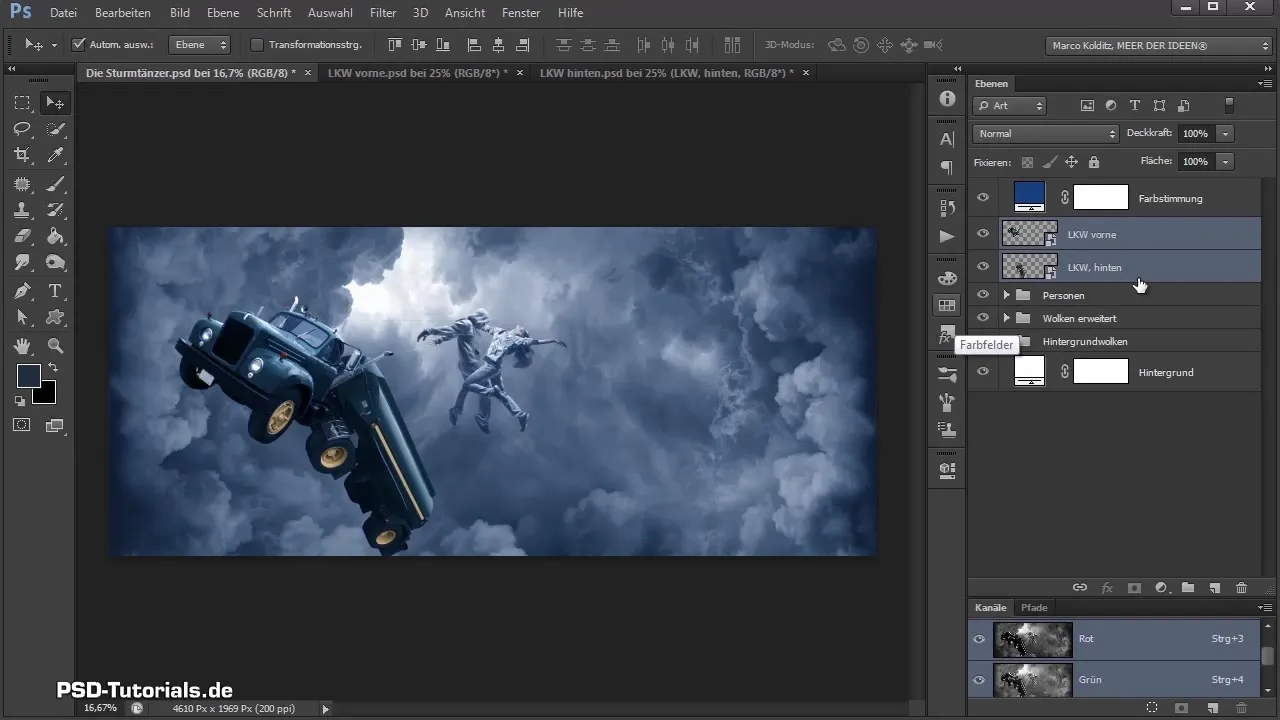Toggle visibility of Grün channel
The height and width of the screenshot is (720, 1280).
pyautogui.click(x=980, y=680)
